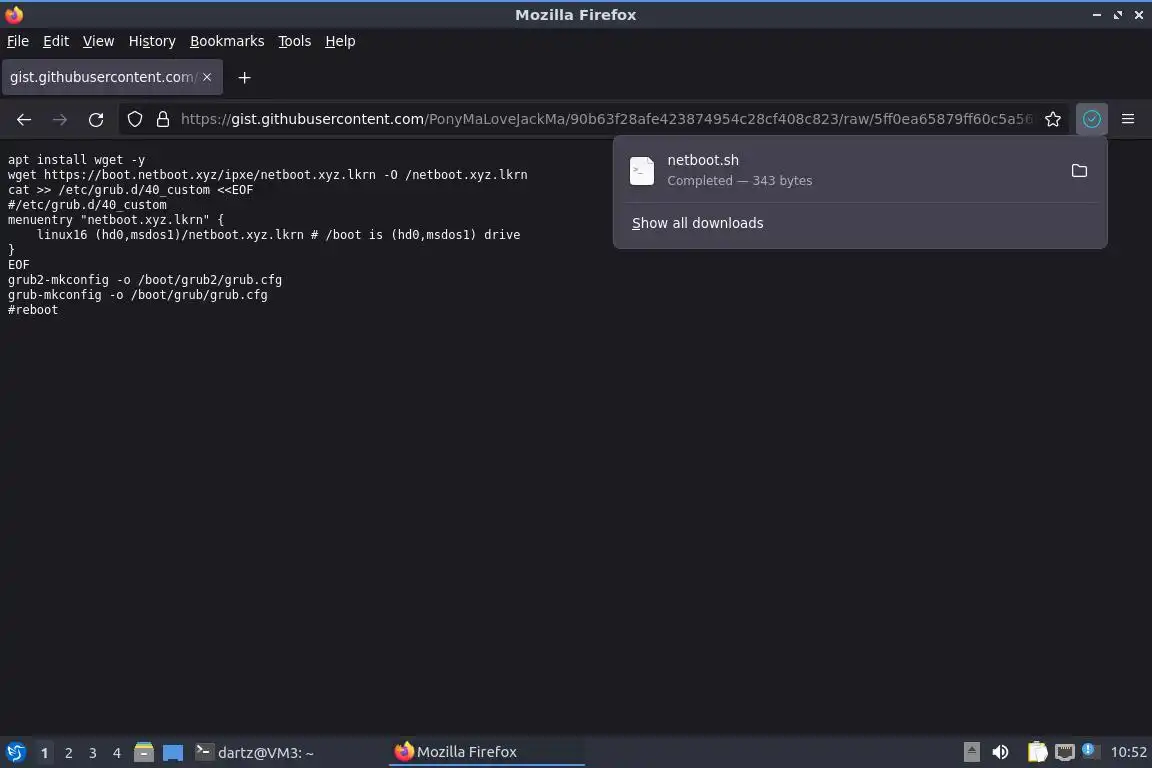Click the 'menuentry "netboot.xyz.lkrn" {' line
The image size is (1152, 768).
coord(116,220)
